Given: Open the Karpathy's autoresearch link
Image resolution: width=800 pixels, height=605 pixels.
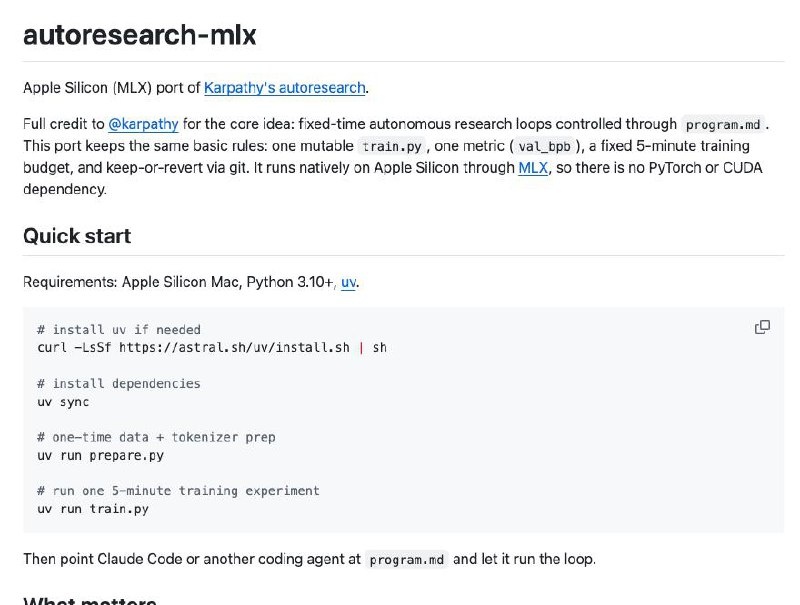Looking at the screenshot, I should click(x=285, y=88).
